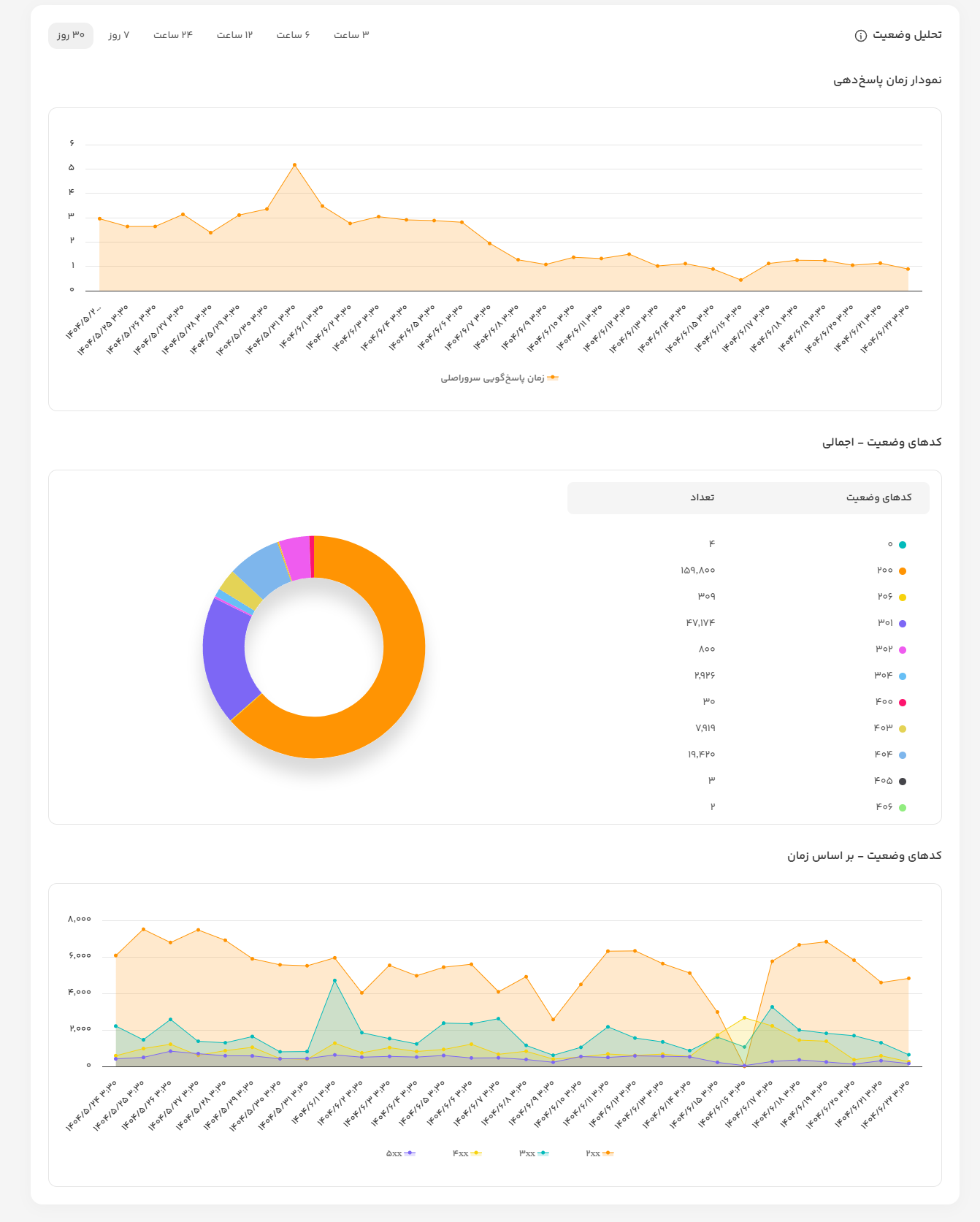Viewport: 980px width, 1222px height.
Task: Click the blue dot for status code 404
Action: 903,755
